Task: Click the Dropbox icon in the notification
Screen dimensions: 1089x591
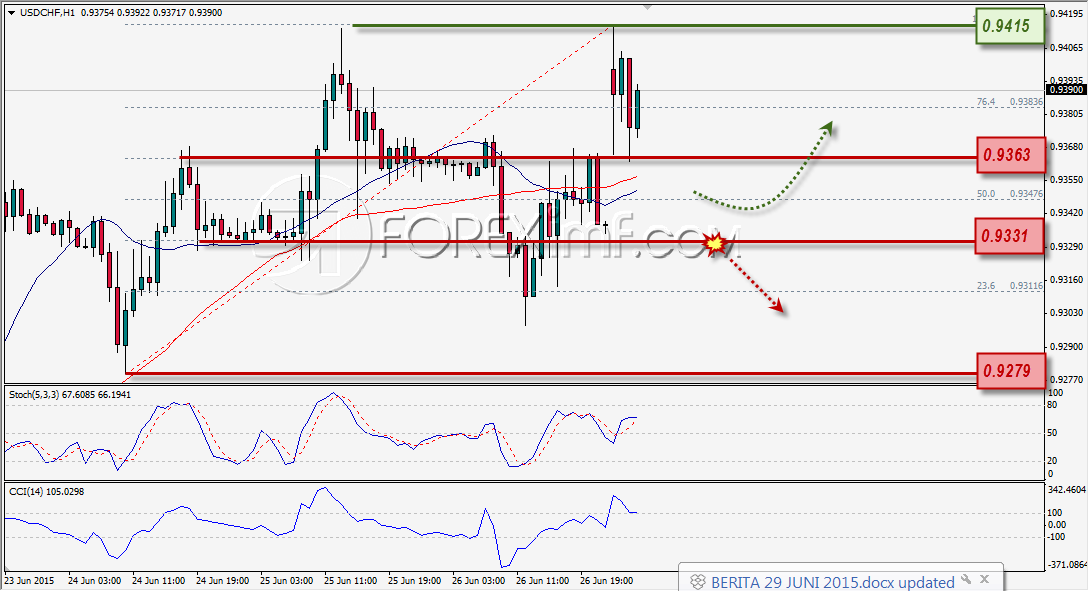Action: (697, 582)
